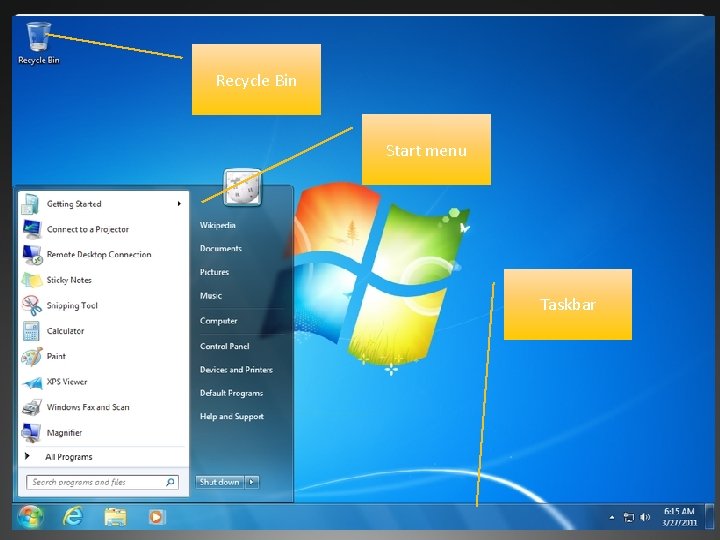Viewport: 720px width, 540px height.
Task: Open the Shut down options arrow
Action: [x=252, y=482]
